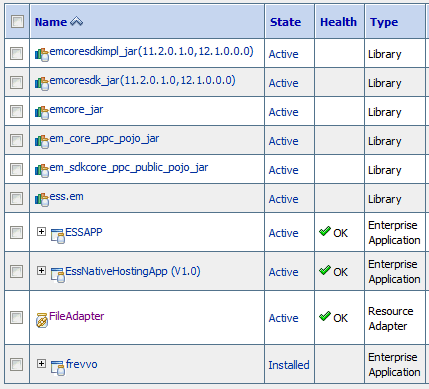Click the green check icon in EssNativeHostingApp row
This screenshot has width=429, height=389.
[x=325, y=270]
